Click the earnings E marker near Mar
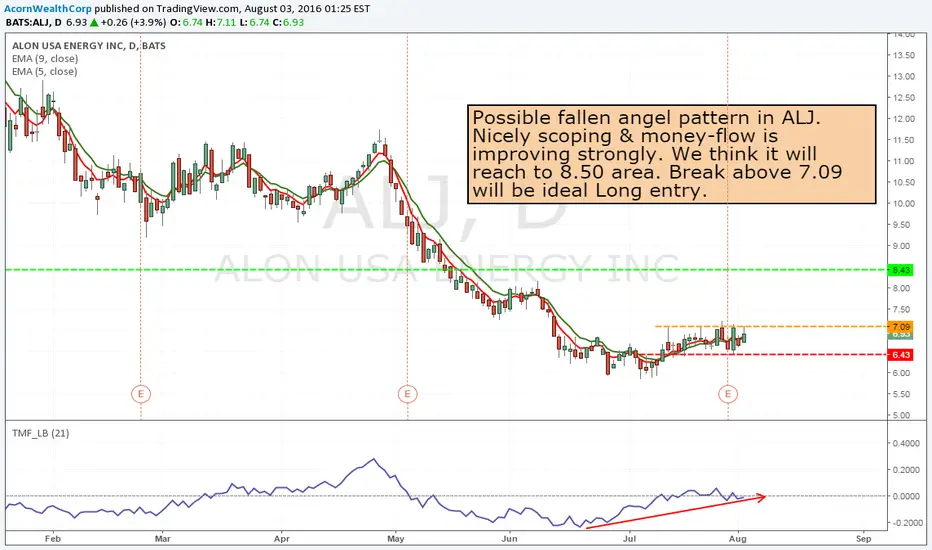This screenshot has height=550, width=932. (141, 394)
